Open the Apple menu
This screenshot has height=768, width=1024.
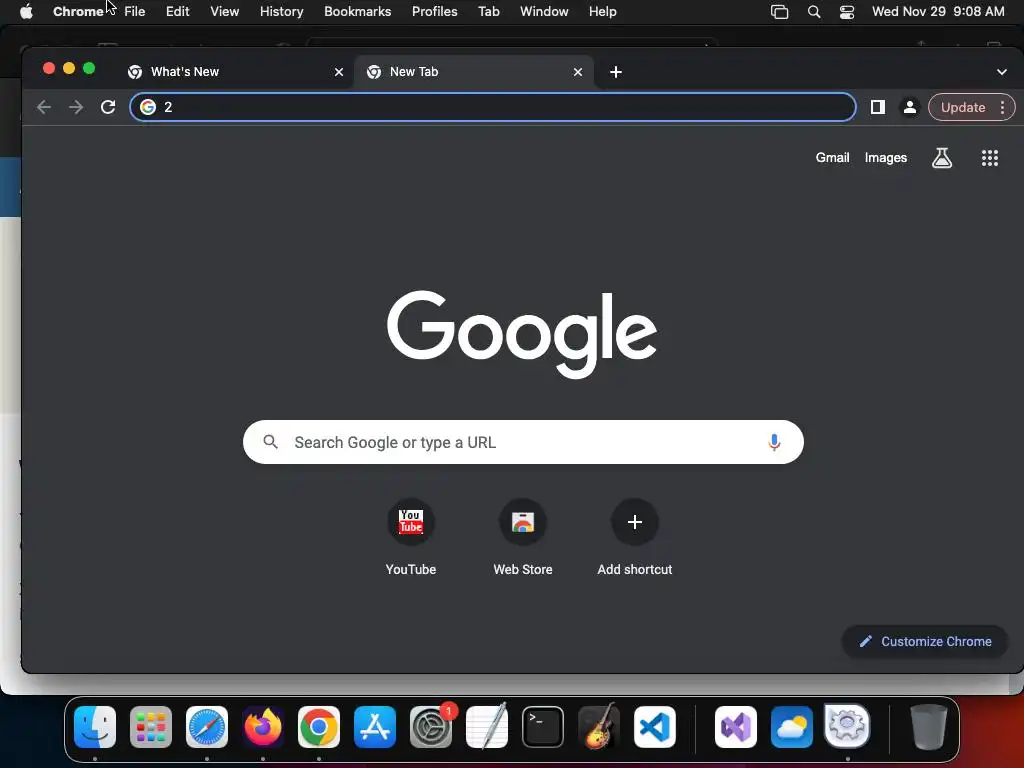pos(26,12)
